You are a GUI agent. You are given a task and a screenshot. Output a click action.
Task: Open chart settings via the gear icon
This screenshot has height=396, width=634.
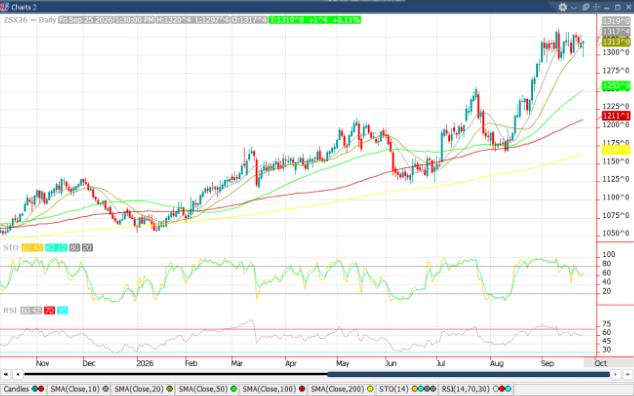562,7
